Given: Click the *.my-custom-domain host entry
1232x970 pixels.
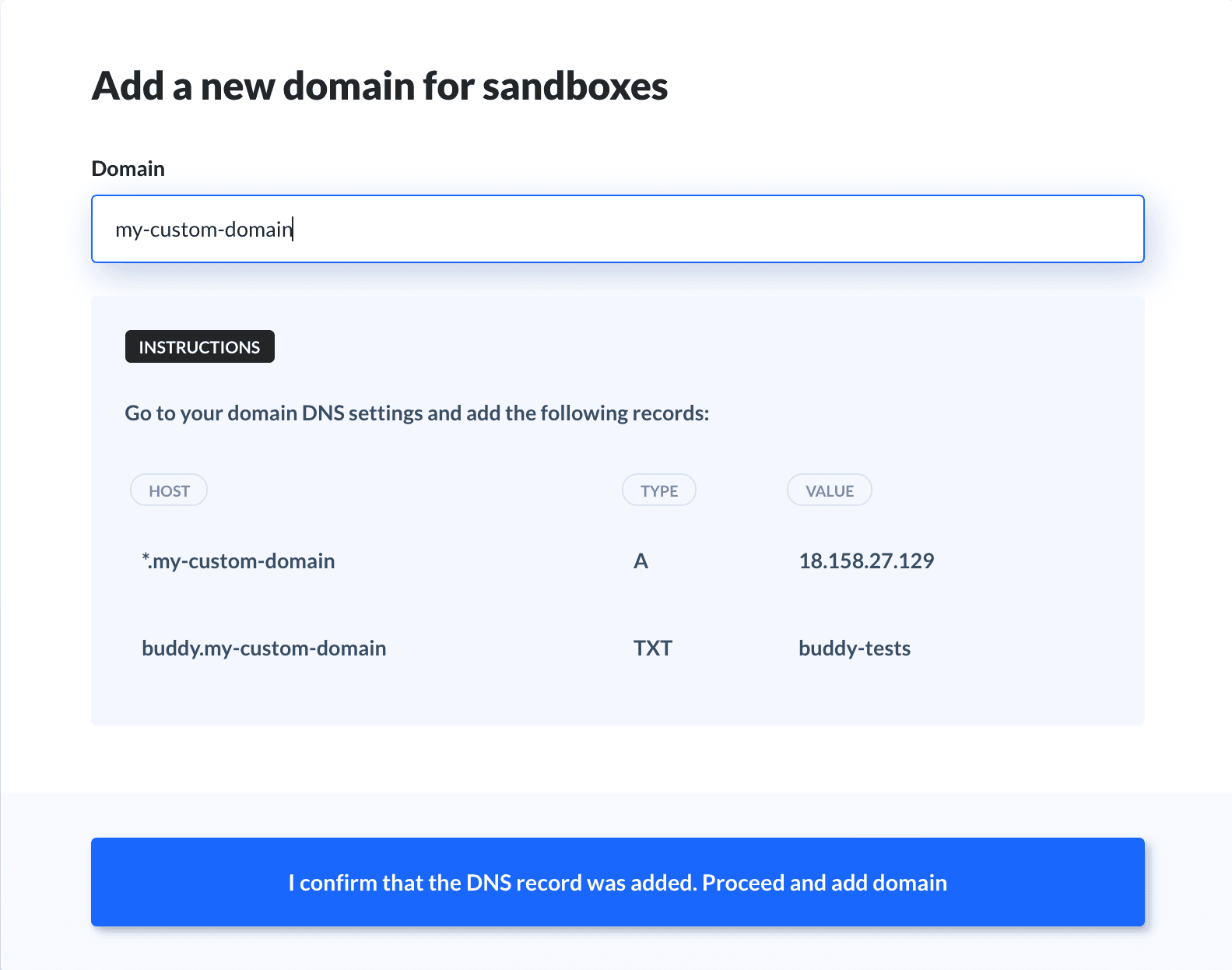Looking at the screenshot, I should pyautogui.click(x=238, y=561).
